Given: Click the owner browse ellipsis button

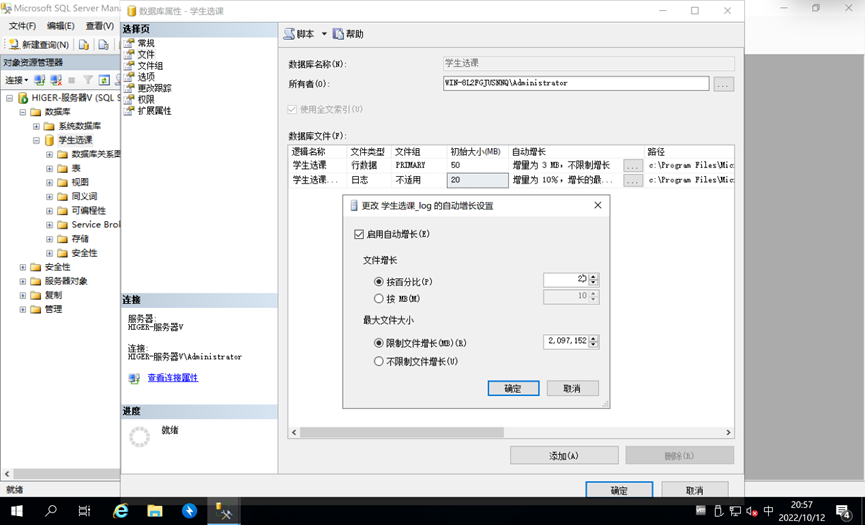Looking at the screenshot, I should pos(723,84).
